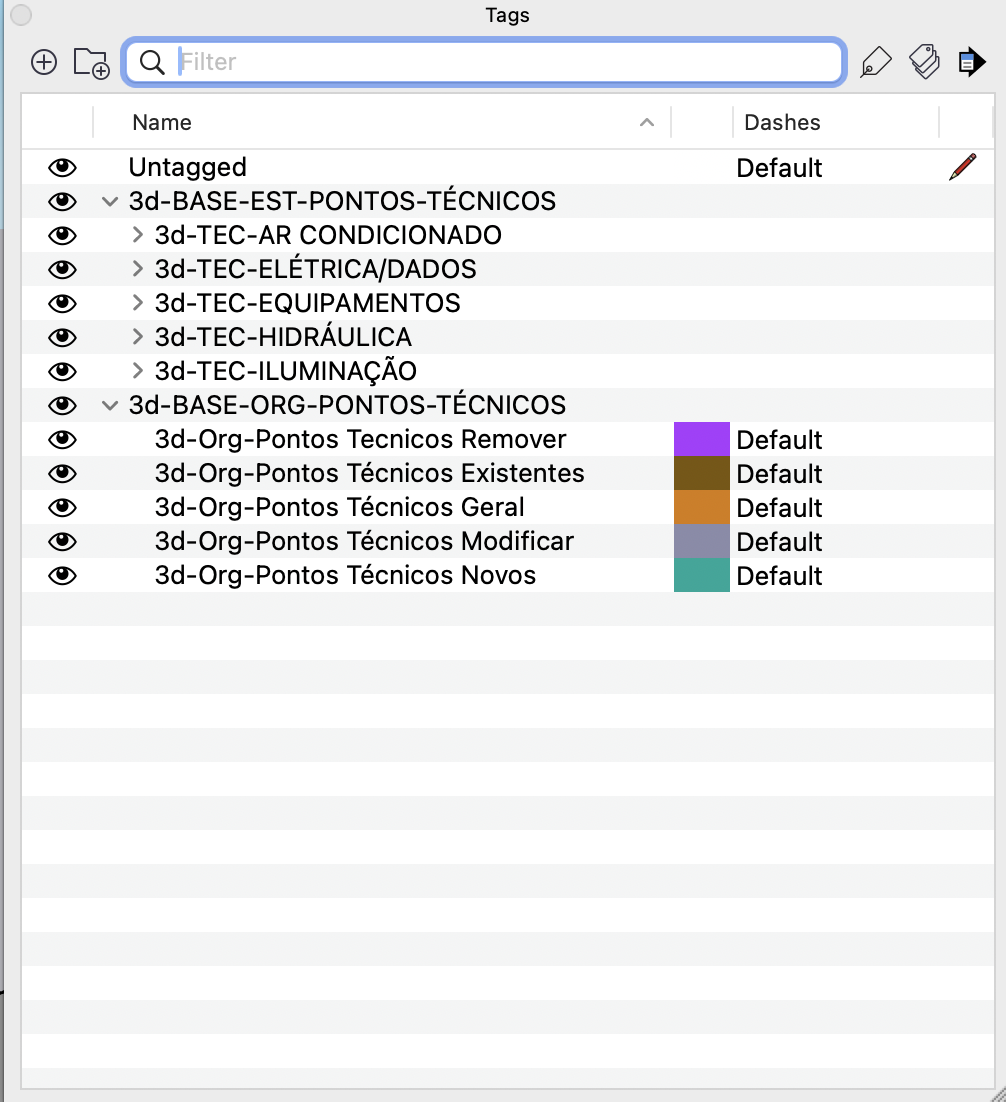The image size is (1006, 1102).
Task: Toggle visibility of 3d-BASE-EST-PONTOS-TÉCNICOS folder
Action: pos(62,201)
